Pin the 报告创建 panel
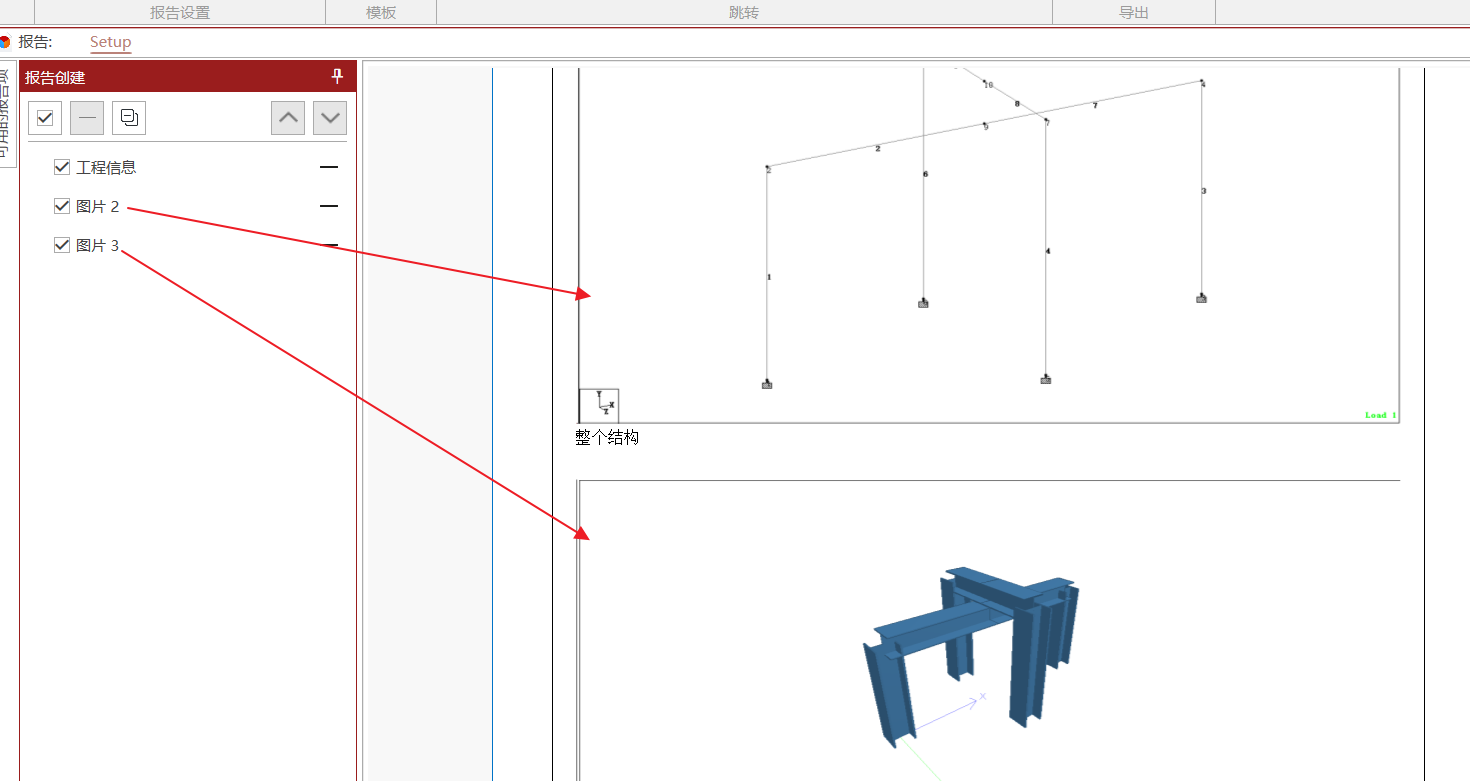 click(x=337, y=77)
